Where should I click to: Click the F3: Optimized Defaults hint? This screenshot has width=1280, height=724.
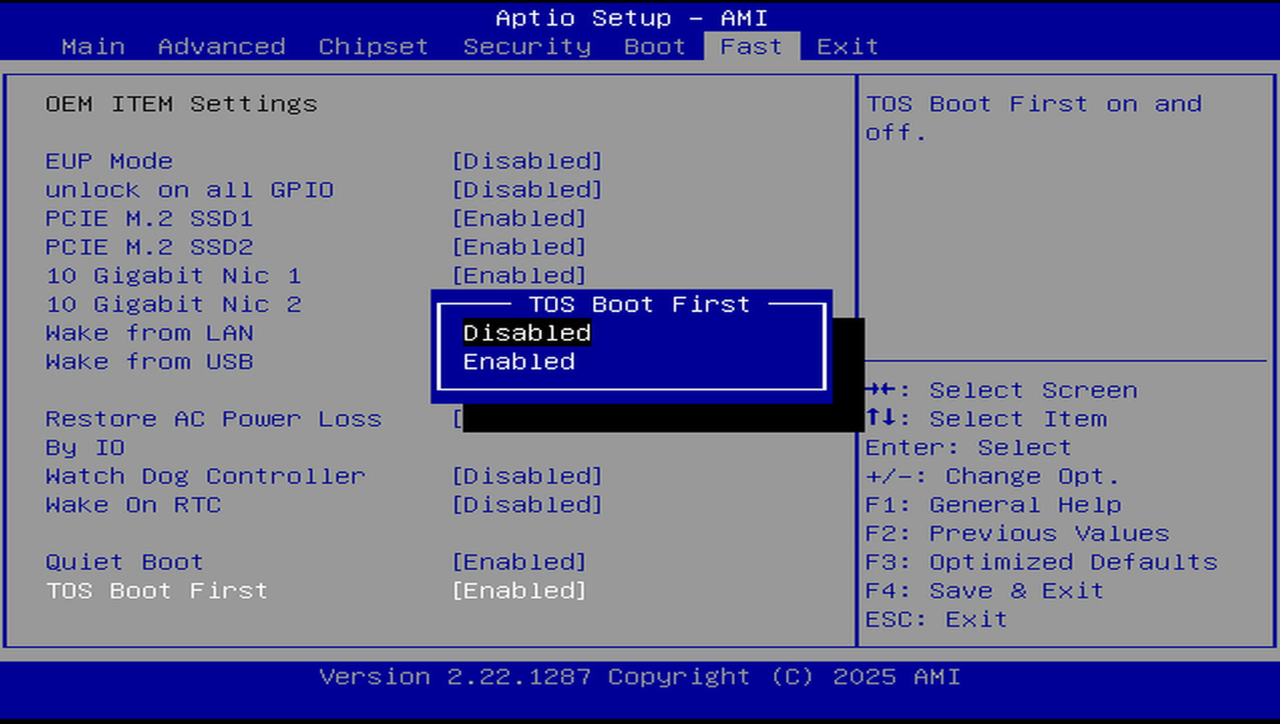(x=1041, y=562)
